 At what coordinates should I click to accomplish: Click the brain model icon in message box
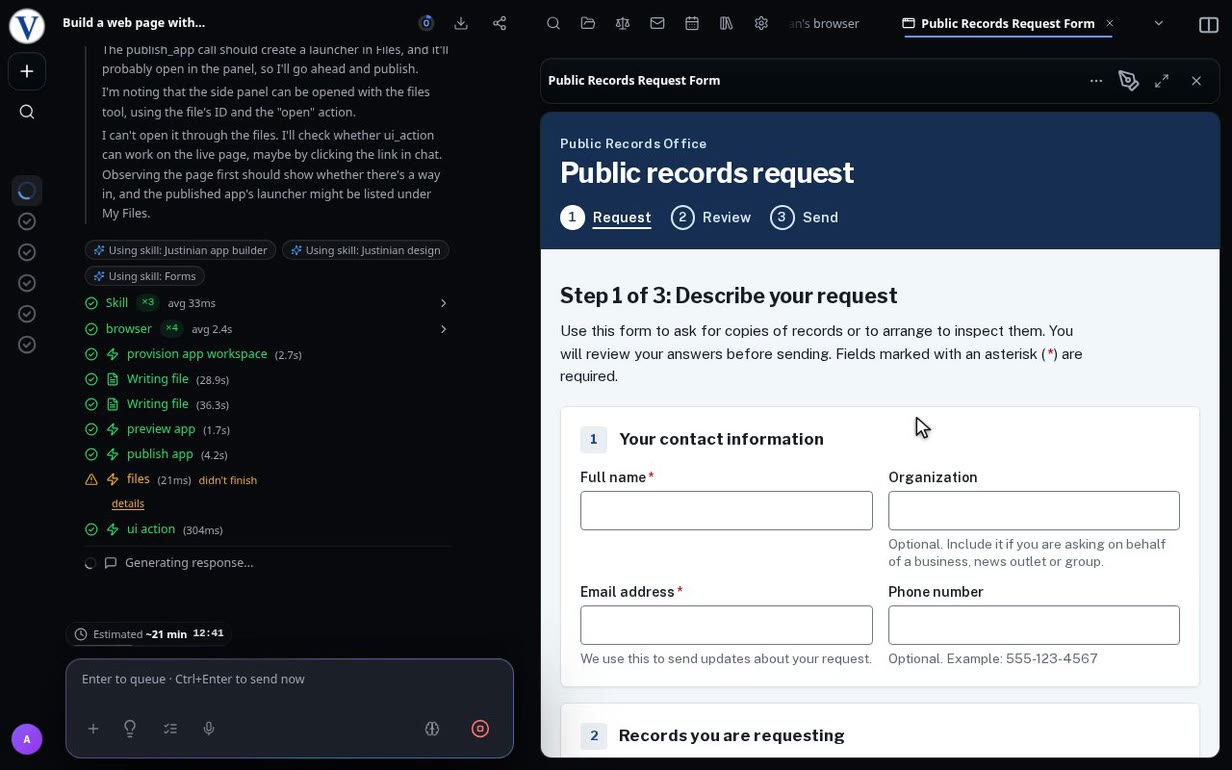(x=432, y=729)
